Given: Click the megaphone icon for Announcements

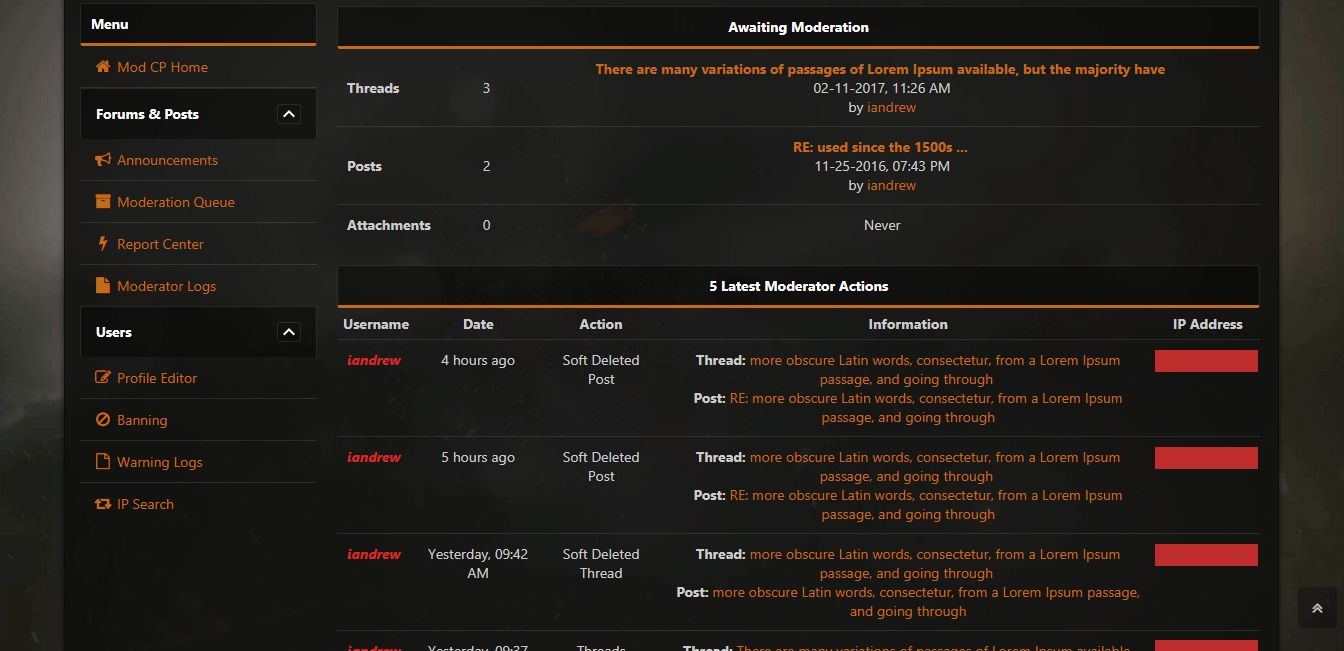Looking at the screenshot, I should coord(103,160).
